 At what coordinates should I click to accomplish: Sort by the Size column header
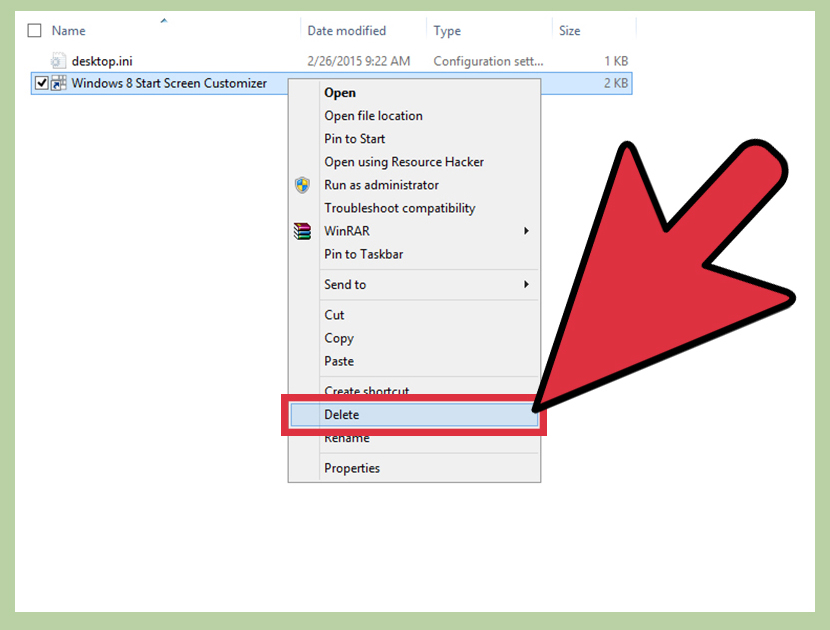[570, 31]
